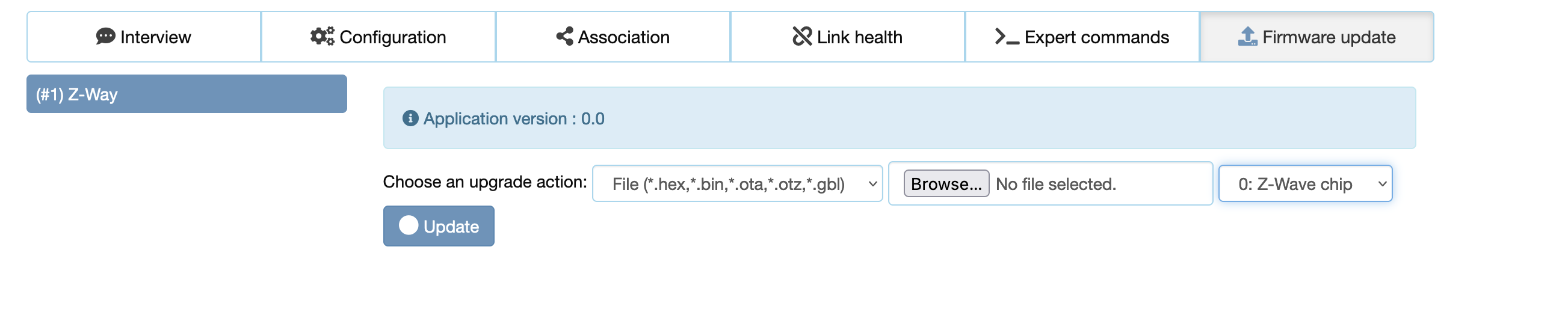Go to the Association tab
The height and width of the screenshot is (327, 1568).
coord(623,37)
